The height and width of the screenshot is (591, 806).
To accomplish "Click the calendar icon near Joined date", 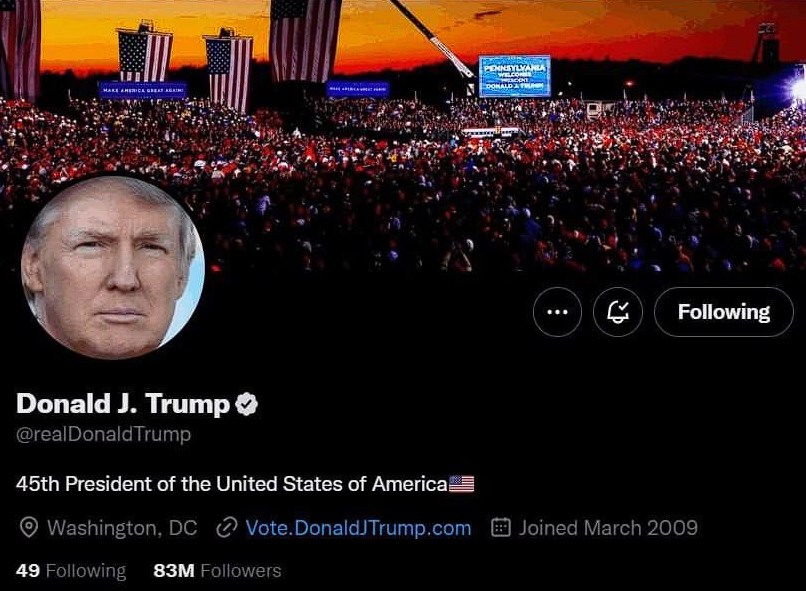I will point(501,528).
